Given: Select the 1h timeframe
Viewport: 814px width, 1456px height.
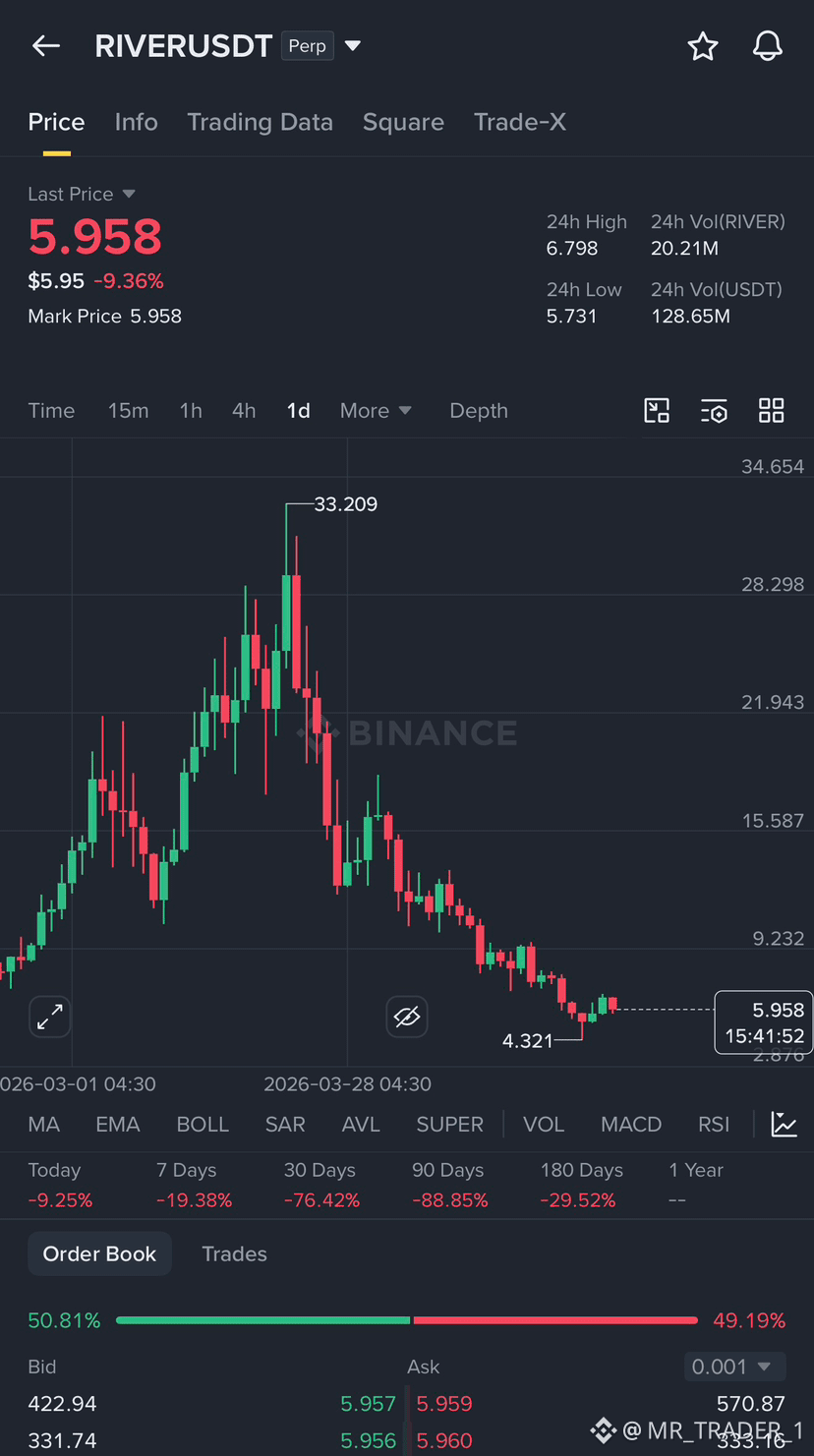Looking at the screenshot, I should click(x=191, y=411).
